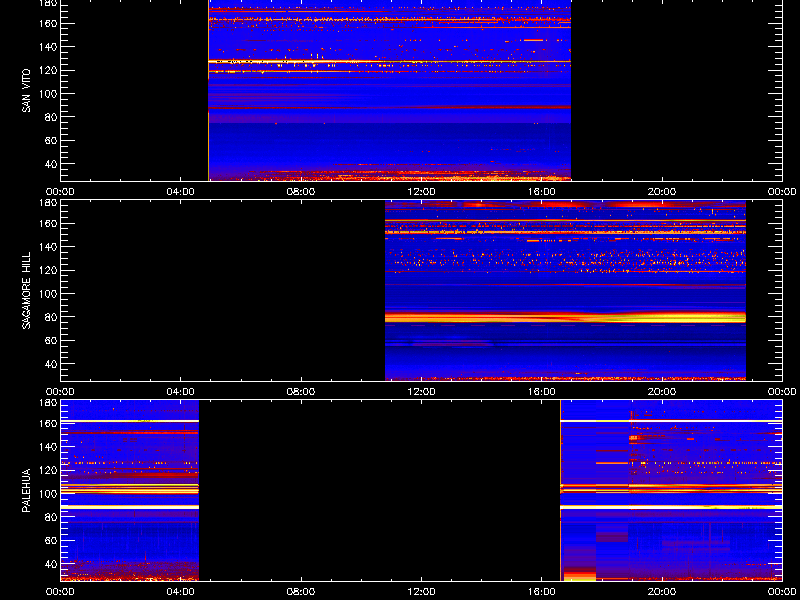Pick the 20:00 tick label under Palehua plot
The width and height of the screenshot is (800, 600).
[662, 592]
